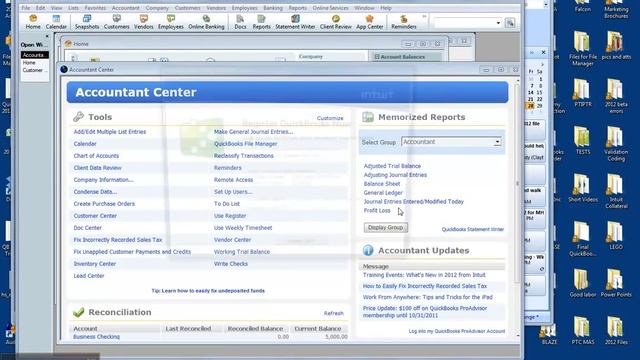Image resolution: width=640 pixels, height=360 pixels.
Task: Click the Display Group button
Action: click(385, 227)
